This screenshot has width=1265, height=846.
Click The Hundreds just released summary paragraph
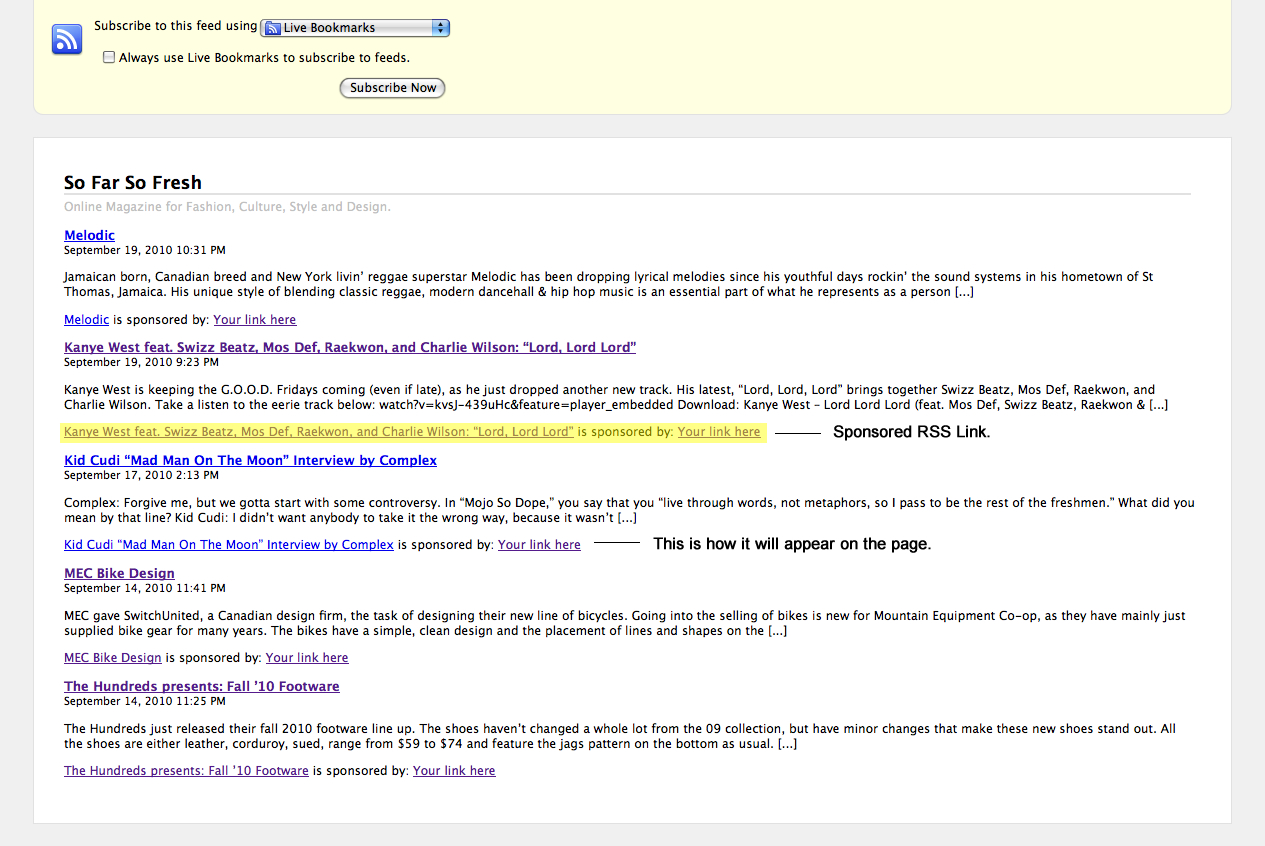pyautogui.click(x=620, y=736)
